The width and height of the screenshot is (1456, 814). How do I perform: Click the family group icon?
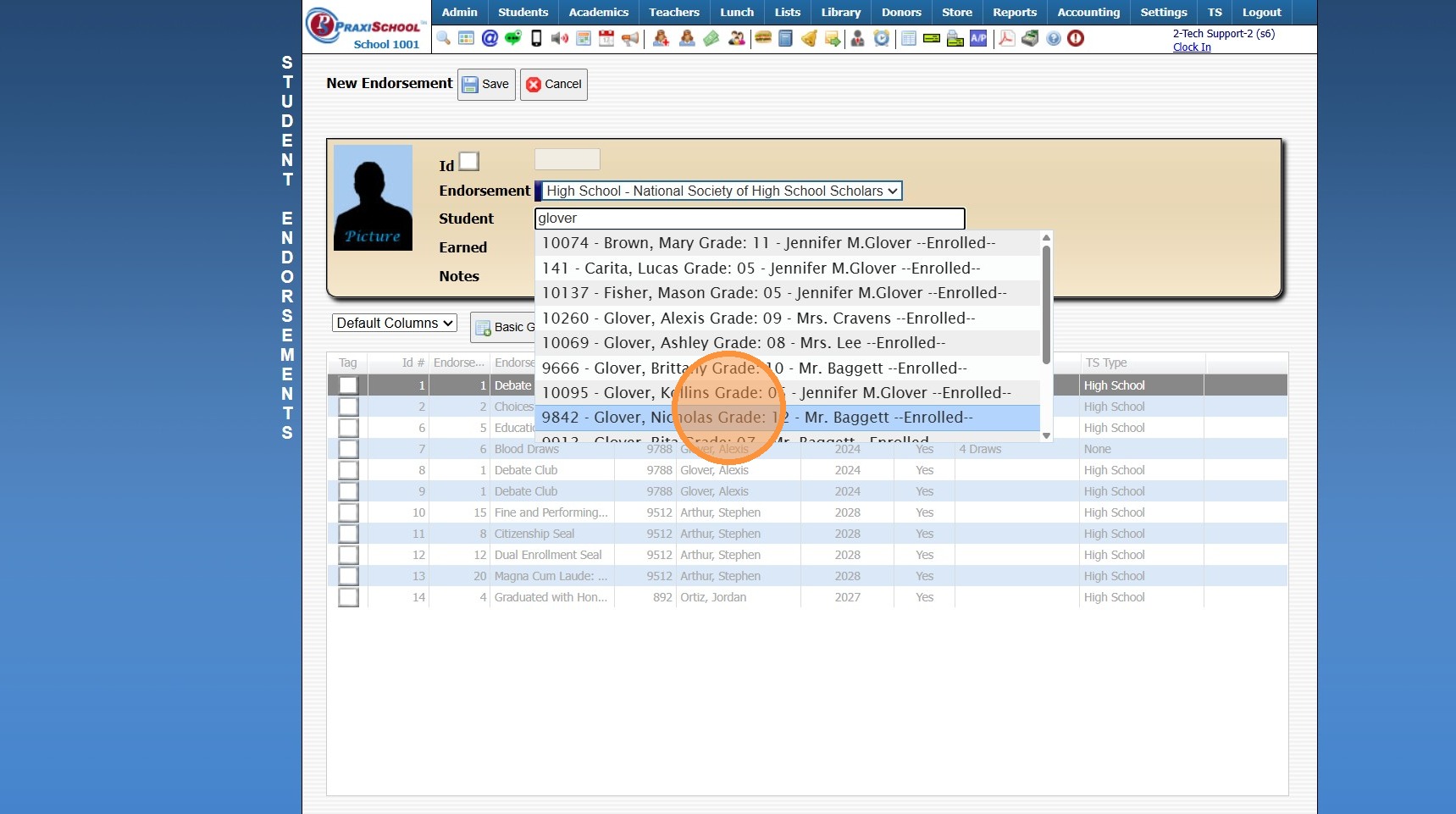737,38
